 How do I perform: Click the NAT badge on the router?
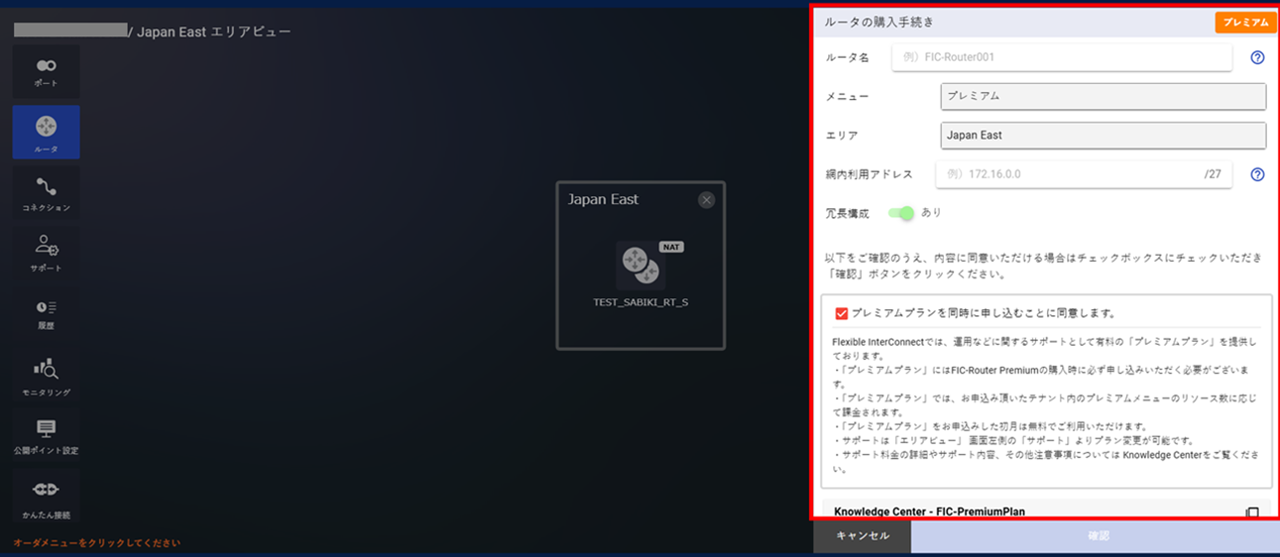671,246
